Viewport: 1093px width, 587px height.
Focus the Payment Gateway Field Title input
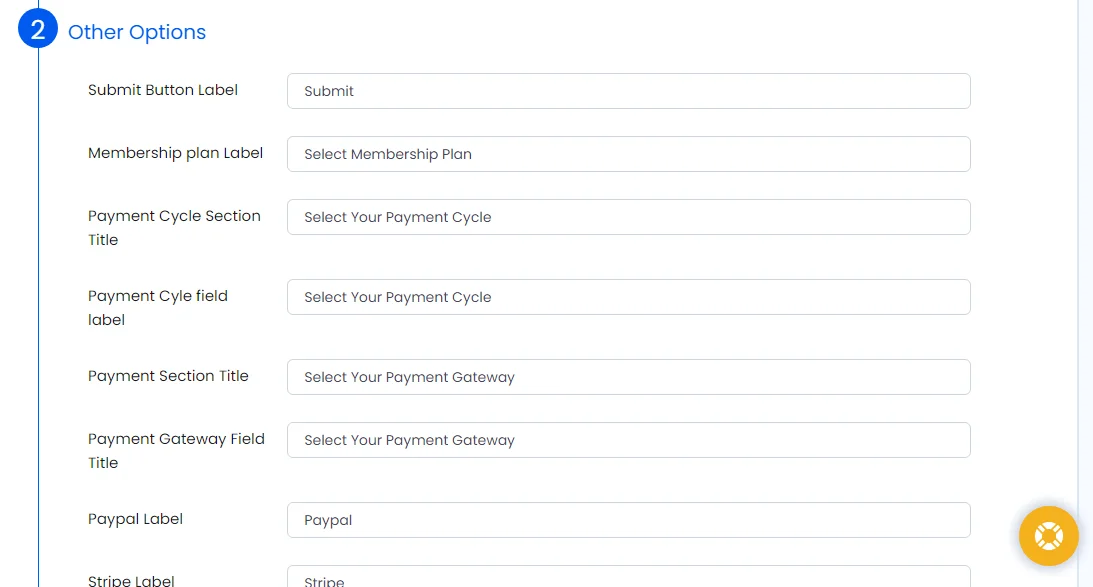point(628,440)
